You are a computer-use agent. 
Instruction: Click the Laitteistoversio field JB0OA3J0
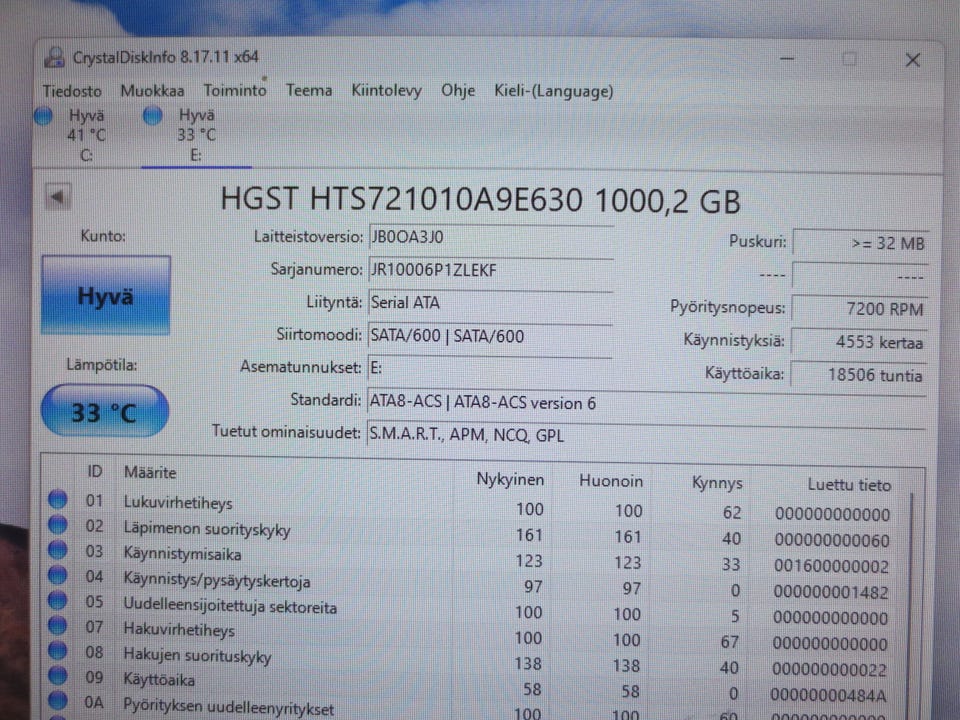[490, 237]
